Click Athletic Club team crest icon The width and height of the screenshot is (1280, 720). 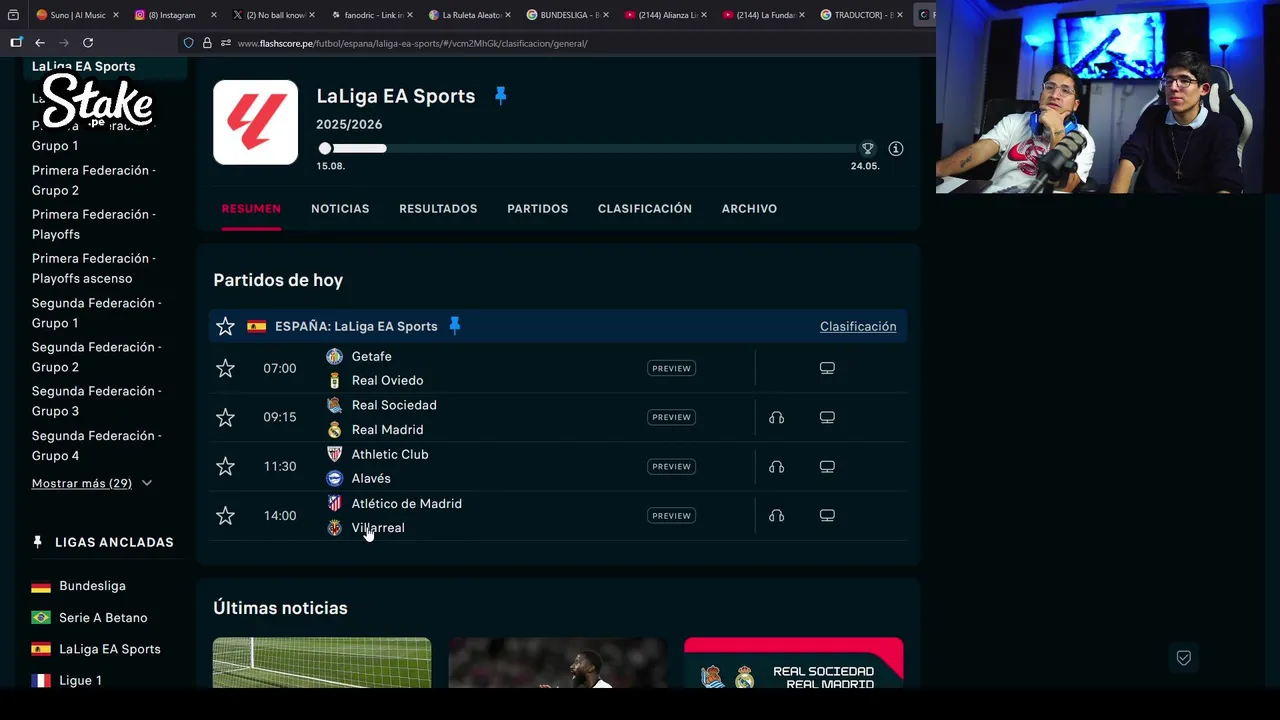coord(334,454)
